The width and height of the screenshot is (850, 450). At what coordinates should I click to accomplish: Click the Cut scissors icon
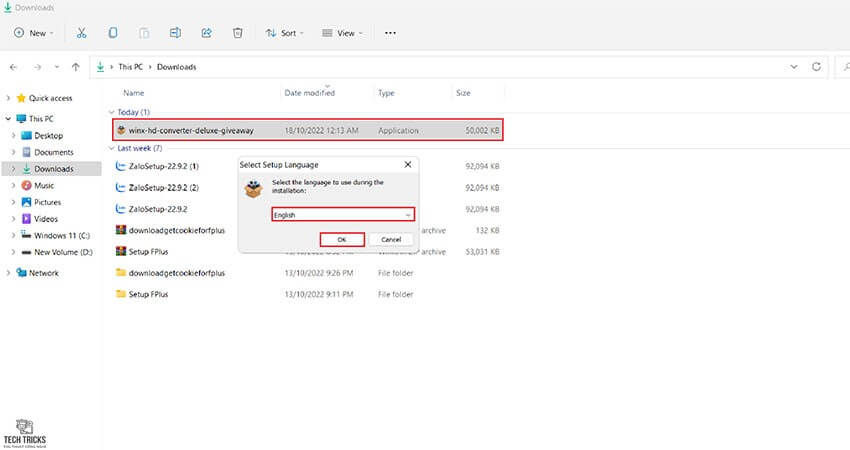pyautogui.click(x=81, y=33)
